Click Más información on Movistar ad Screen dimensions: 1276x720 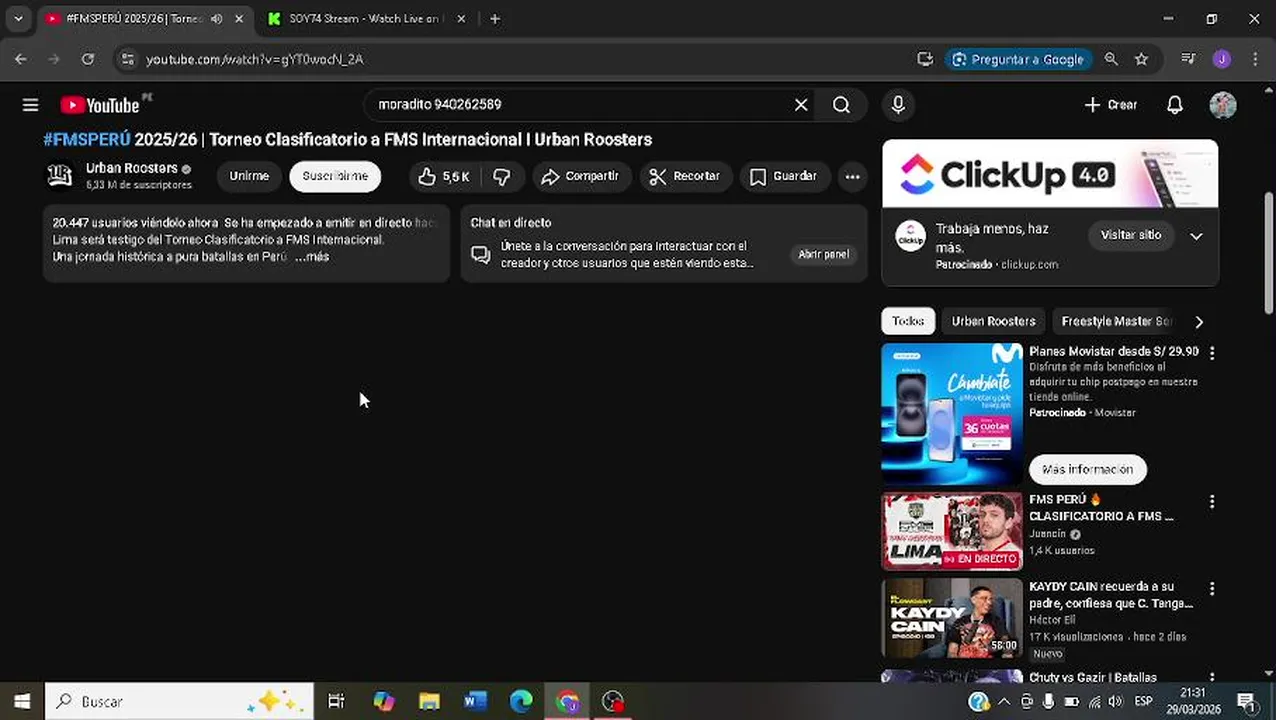point(1087,469)
